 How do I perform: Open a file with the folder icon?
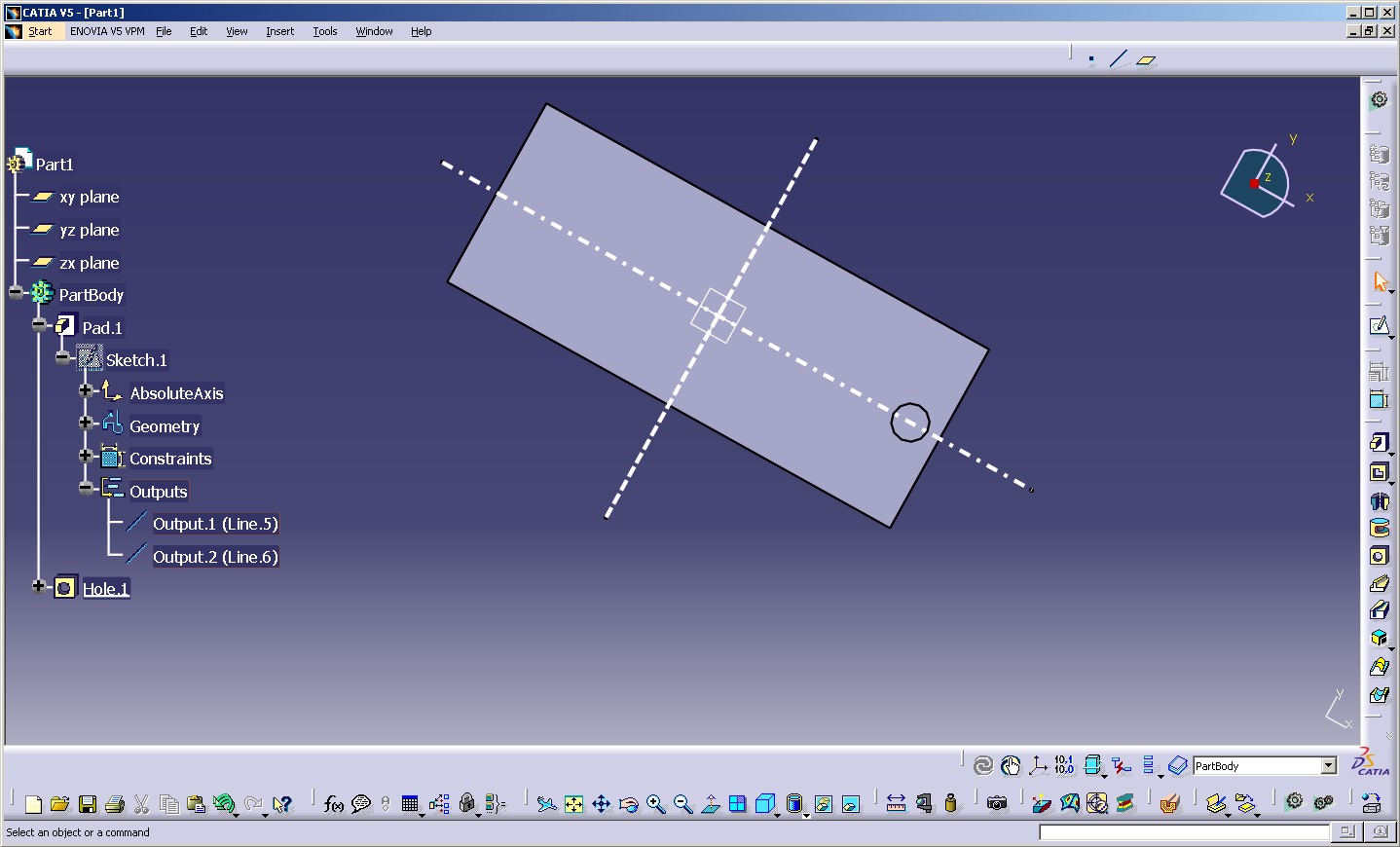59,804
